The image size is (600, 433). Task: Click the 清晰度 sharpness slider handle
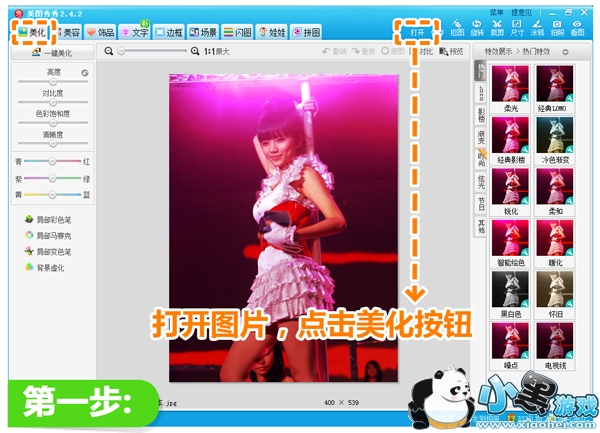(53, 143)
